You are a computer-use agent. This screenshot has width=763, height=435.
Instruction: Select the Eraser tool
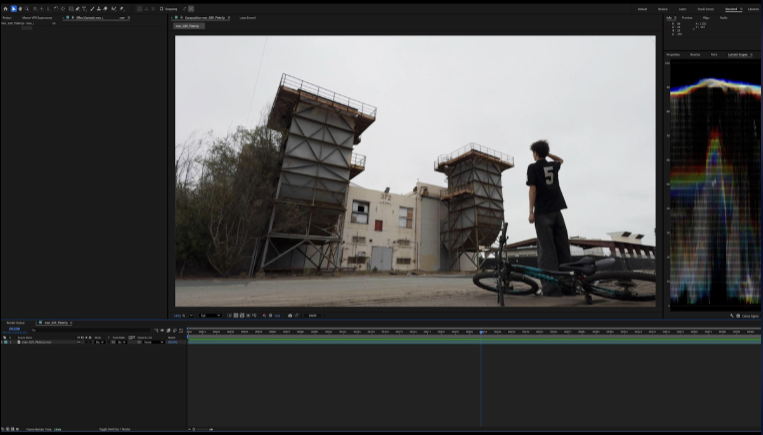(105, 9)
